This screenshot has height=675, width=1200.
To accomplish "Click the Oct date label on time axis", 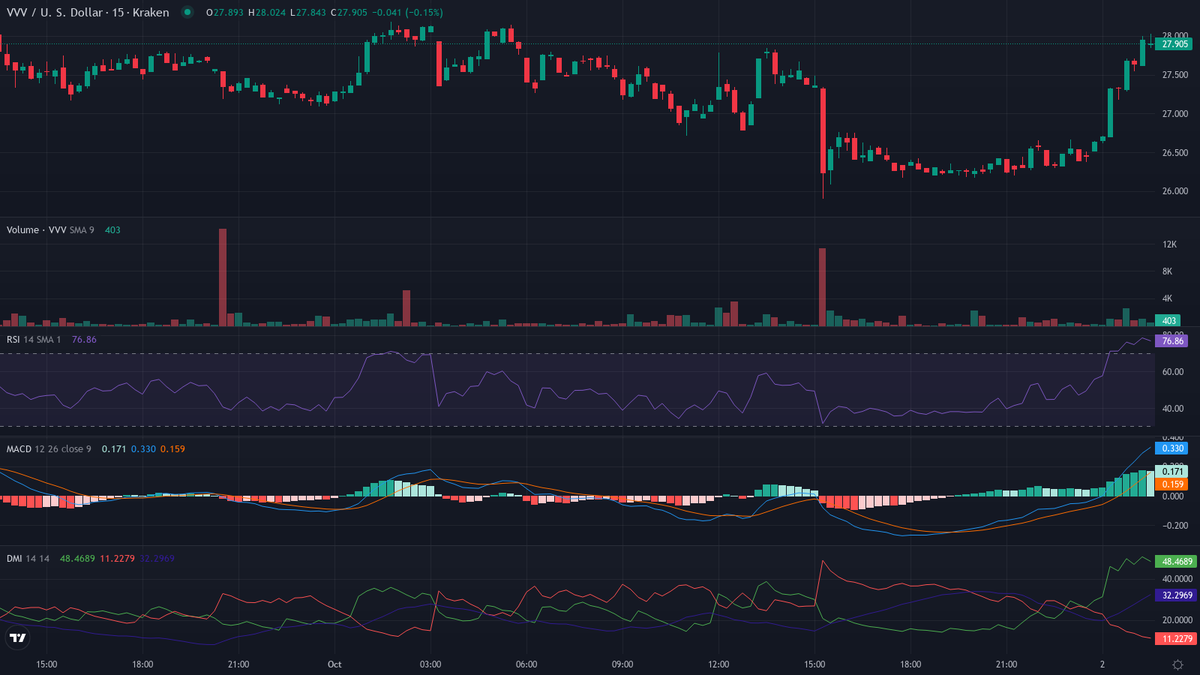I will (x=335, y=664).
